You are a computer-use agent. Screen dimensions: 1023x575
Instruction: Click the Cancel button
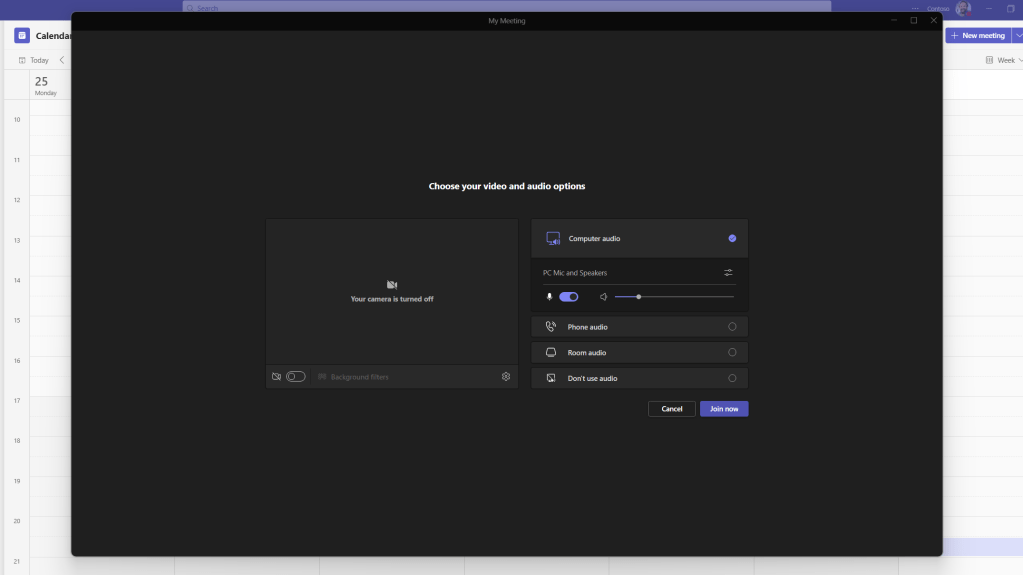[672, 409]
